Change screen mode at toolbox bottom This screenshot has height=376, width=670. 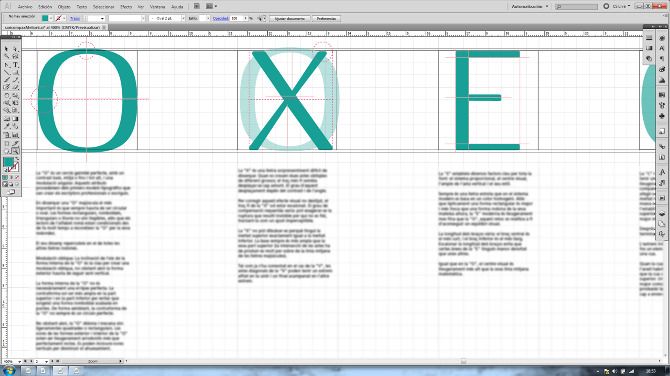pyautogui.click(x=12, y=192)
